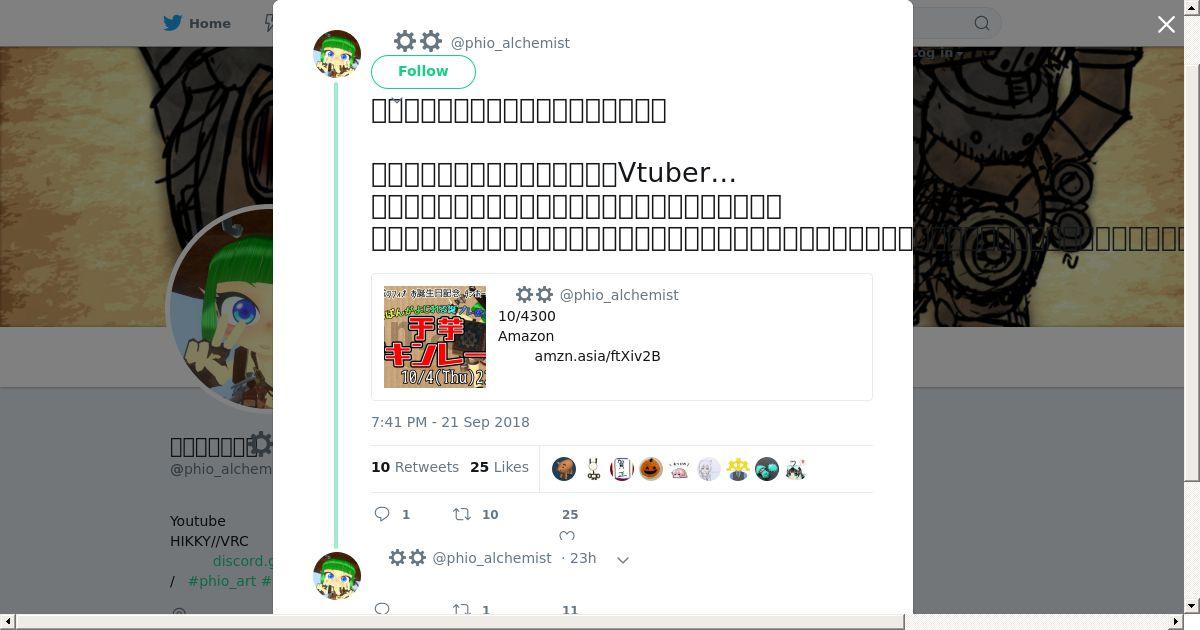Open the 25 Likes list
Viewport: 1200px width, 630px height.
pos(499,467)
